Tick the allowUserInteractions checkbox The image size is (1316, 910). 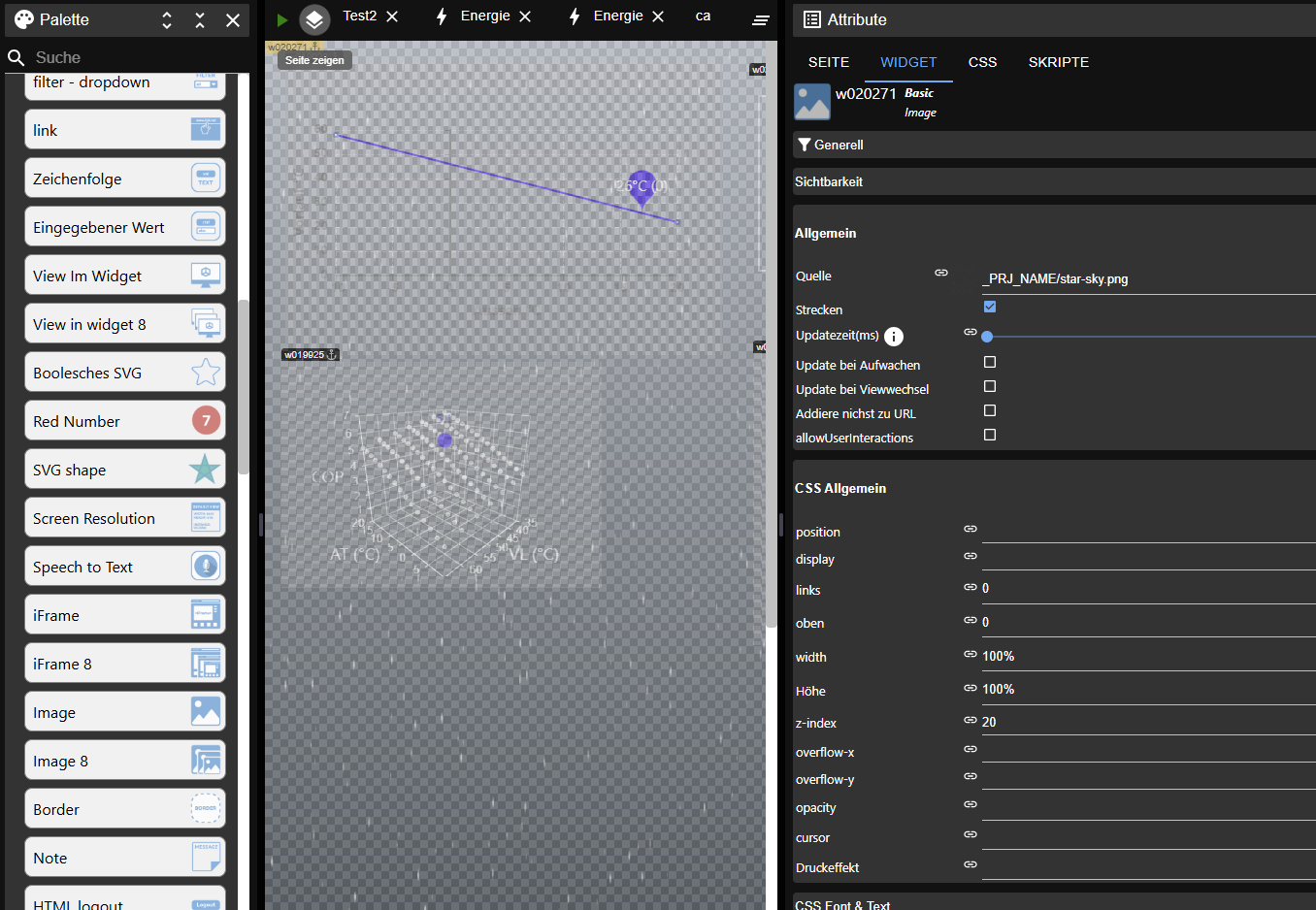tap(990, 435)
